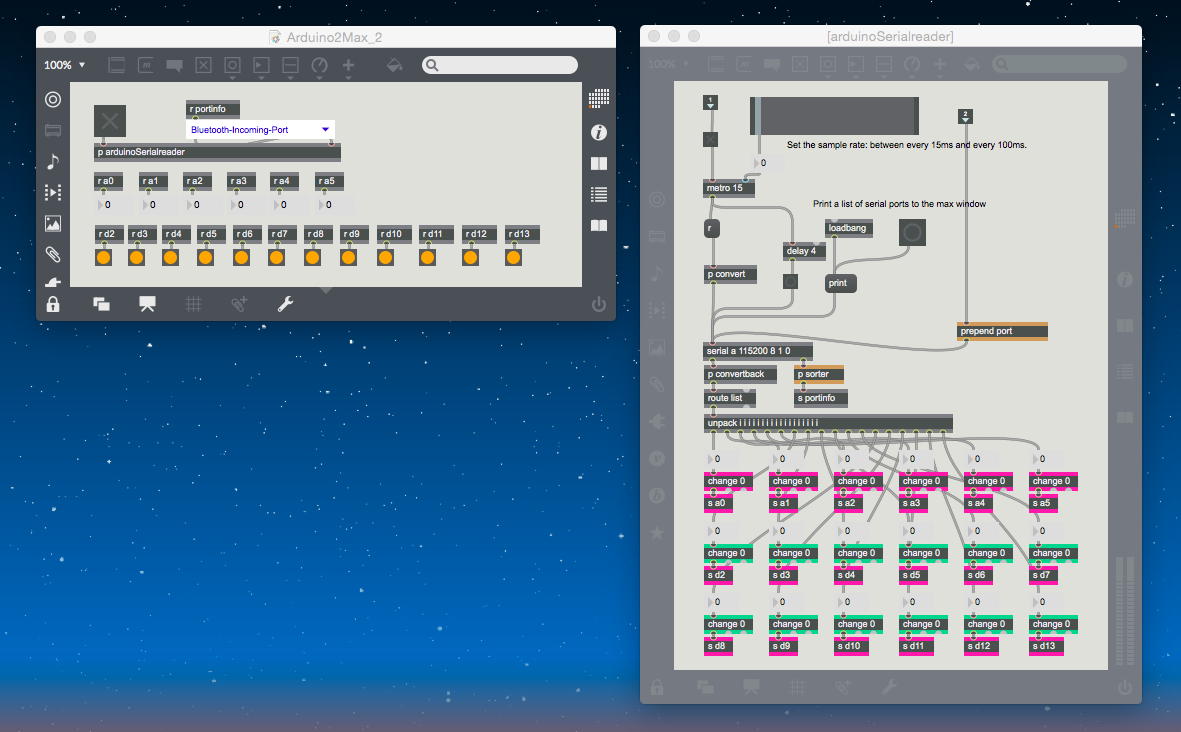Click the magnifier in Arduino2Max_2 search field
1181x732 pixels.
pos(432,66)
